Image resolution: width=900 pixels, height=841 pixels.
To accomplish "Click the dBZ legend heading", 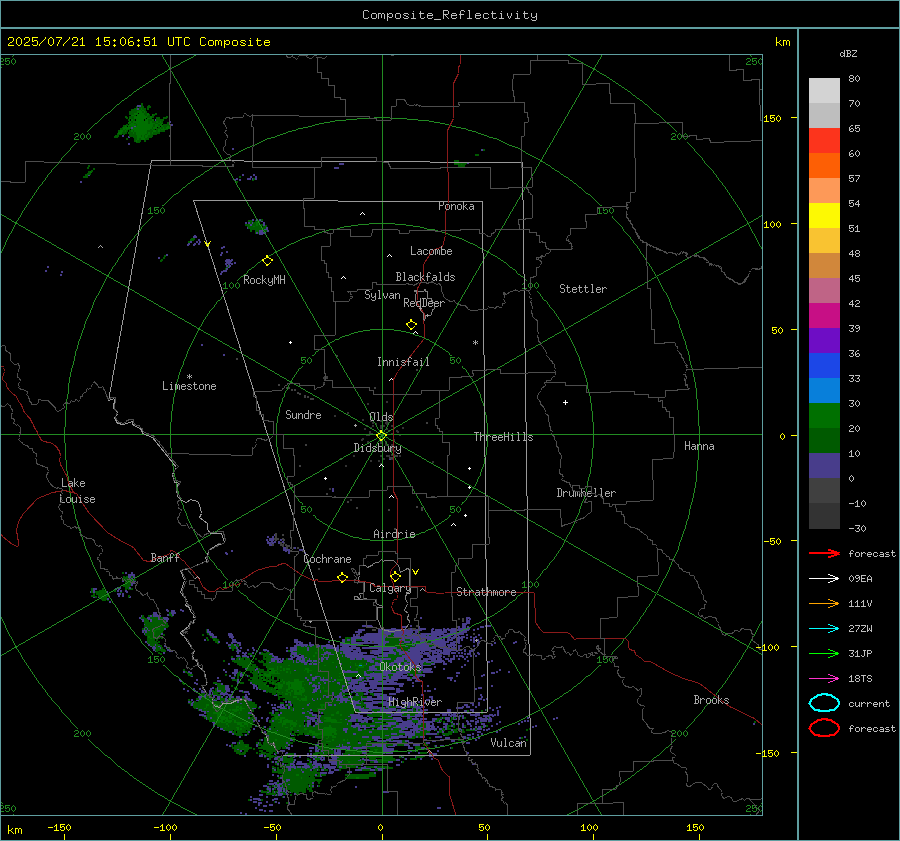I will 848,54.
